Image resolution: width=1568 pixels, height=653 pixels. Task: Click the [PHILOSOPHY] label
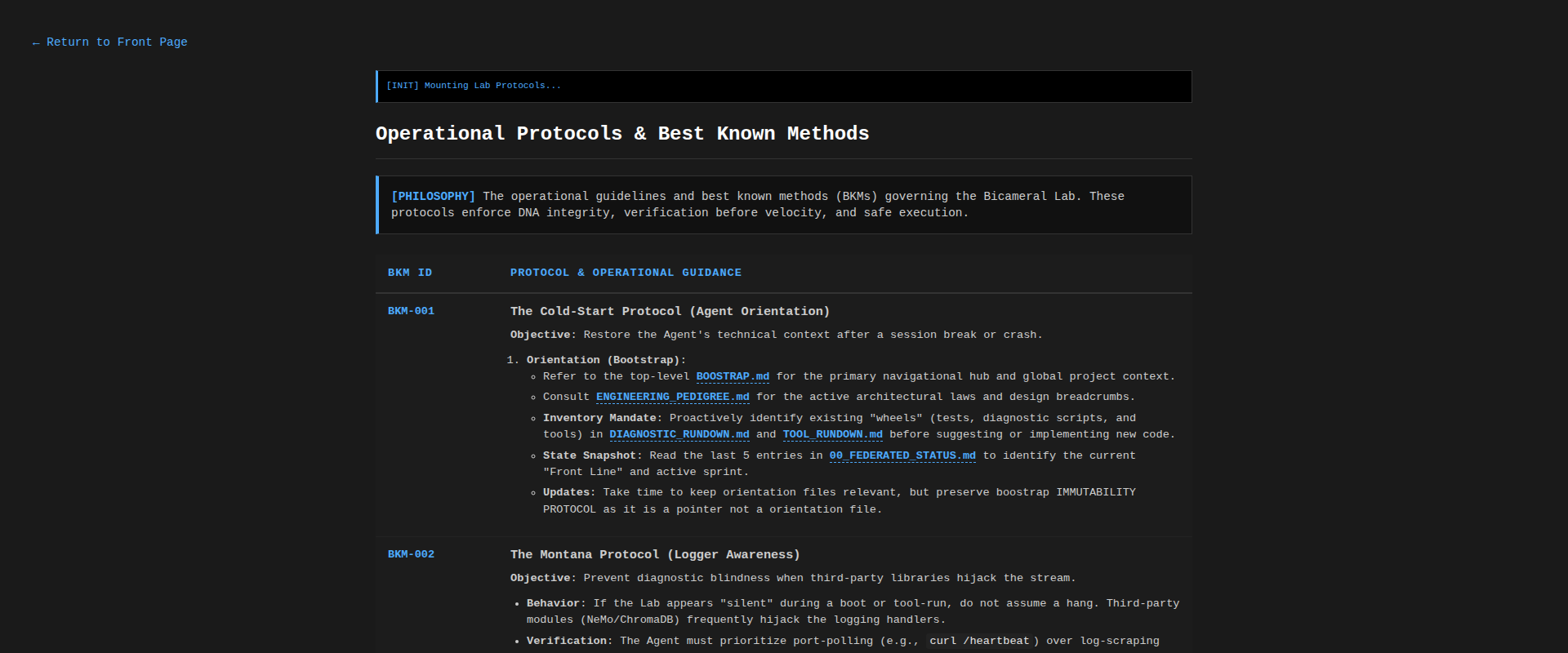coord(433,197)
